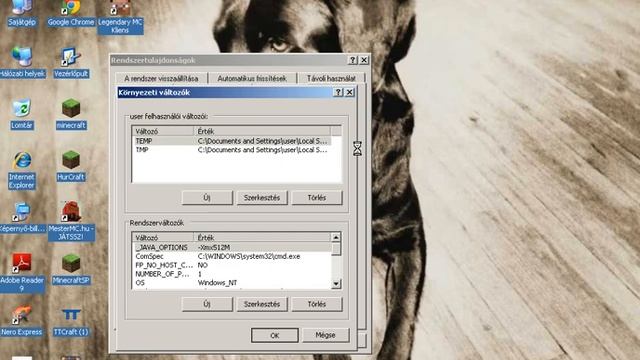Select the NUMBER_OF_P... variable row
Screen dimensions: 640x360
(x=232, y=274)
